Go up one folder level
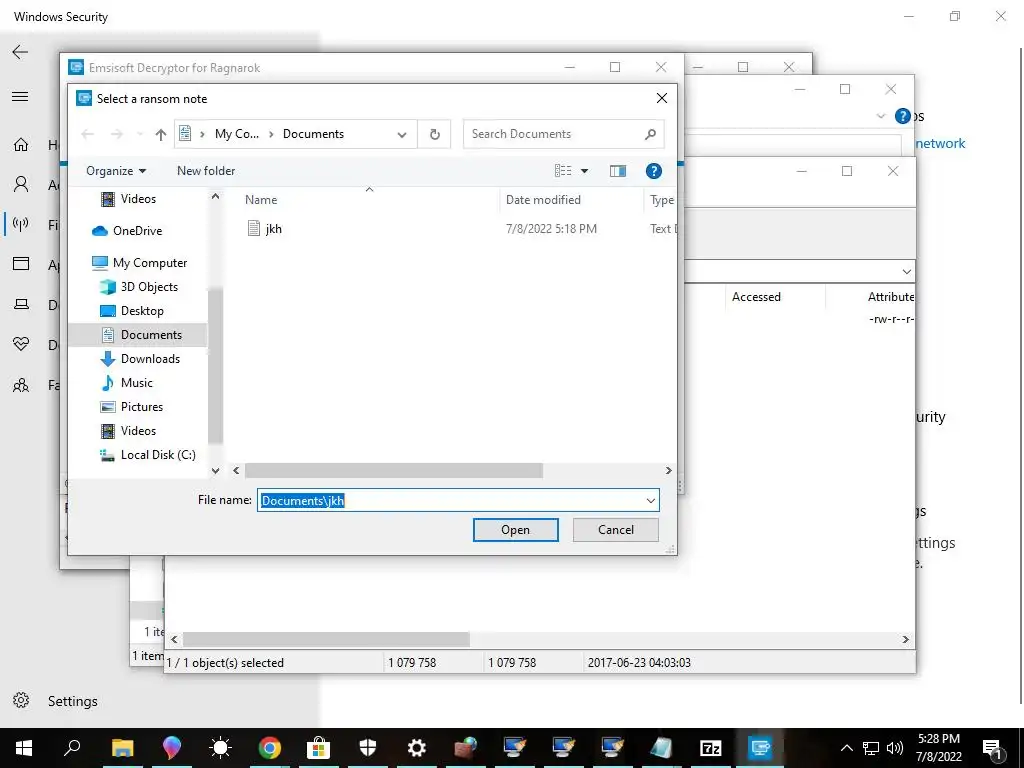Image resolution: width=1024 pixels, height=768 pixels. pos(161,135)
